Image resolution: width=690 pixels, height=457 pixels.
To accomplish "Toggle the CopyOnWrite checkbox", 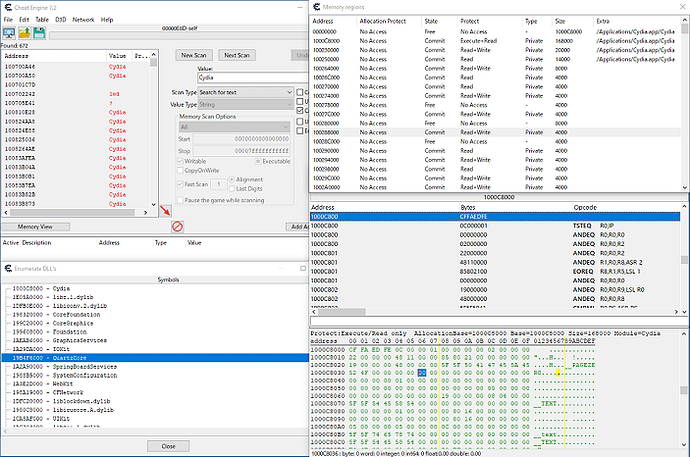I will pyautogui.click(x=180, y=171).
